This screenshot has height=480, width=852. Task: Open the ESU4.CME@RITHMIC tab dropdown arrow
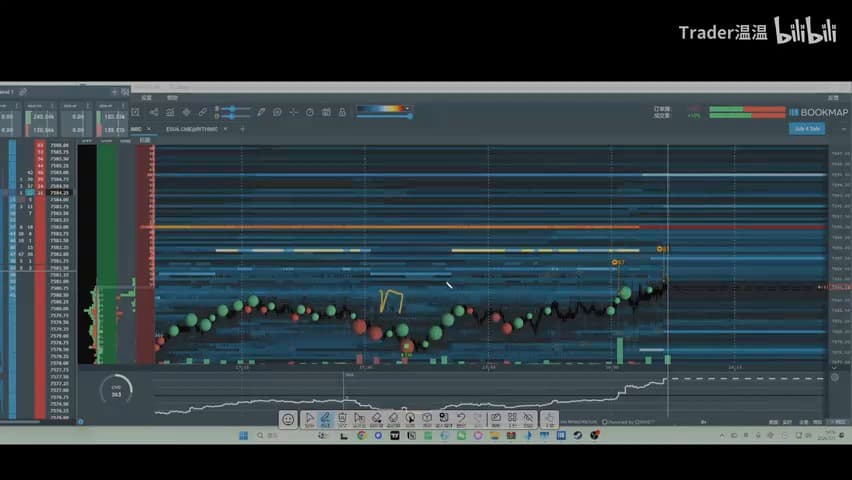[x=225, y=129]
